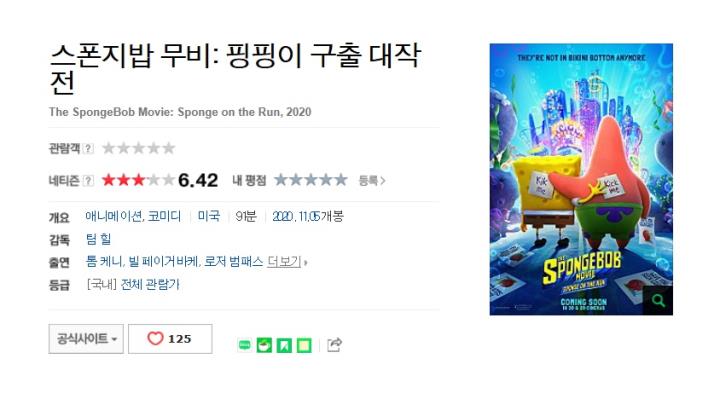Select the 코미디 genre link
Viewport: 720px width, 416px height.
point(164,216)
